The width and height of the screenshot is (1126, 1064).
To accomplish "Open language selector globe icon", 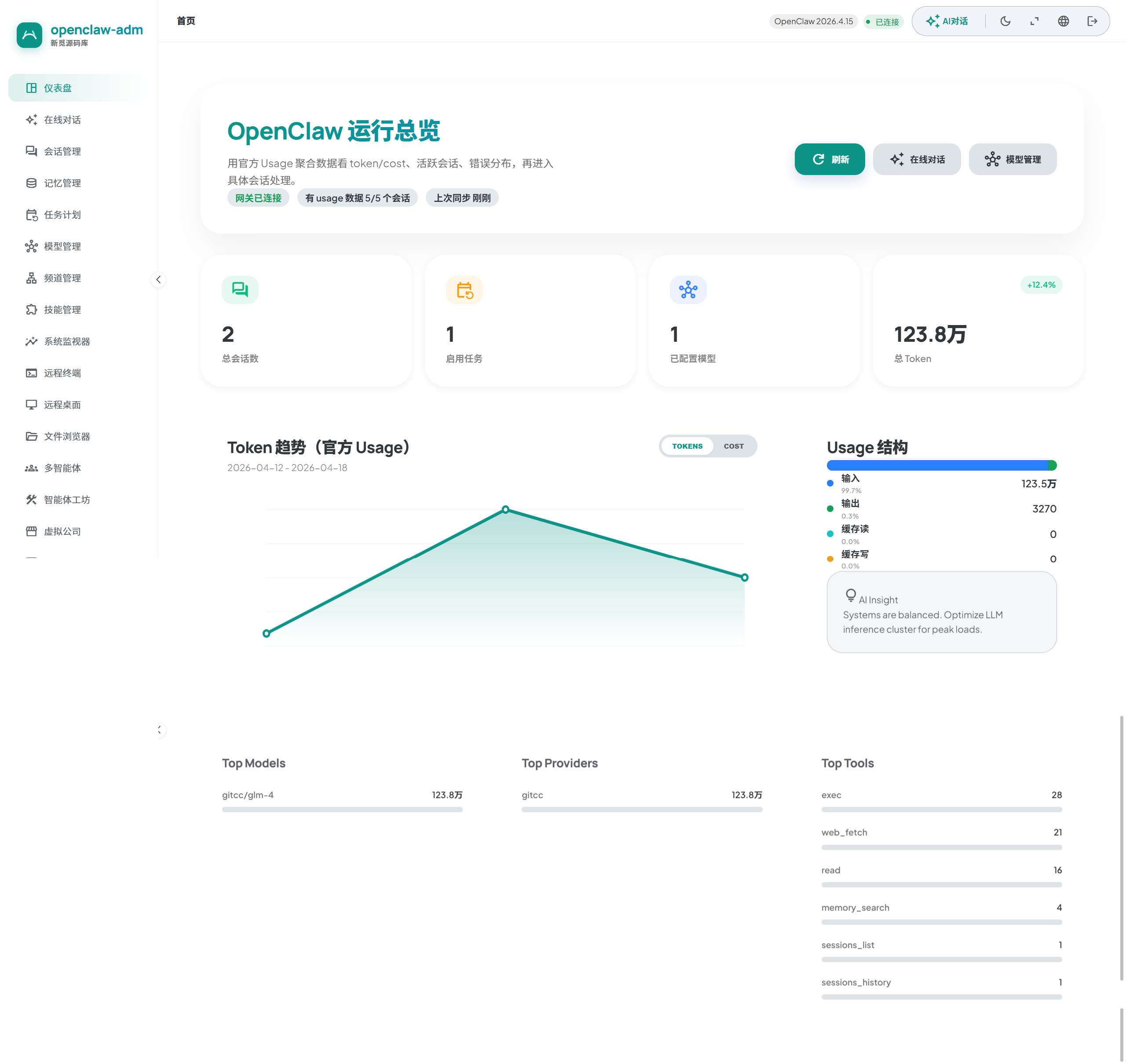I will 1063,21.
